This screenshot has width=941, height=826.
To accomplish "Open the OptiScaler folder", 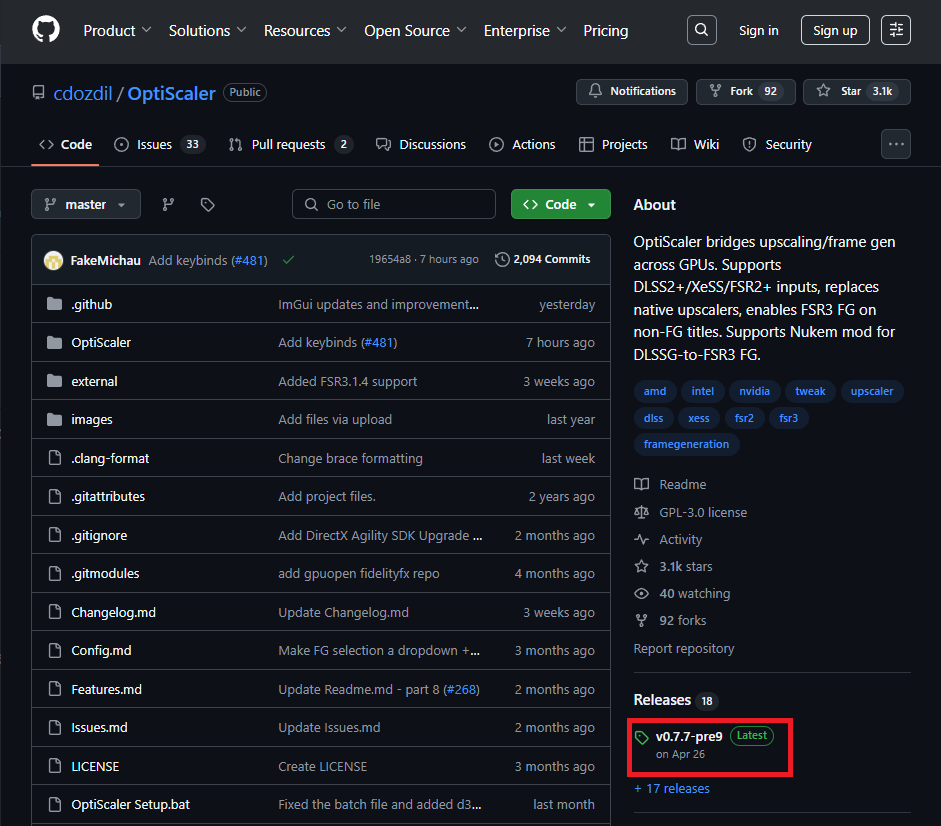I will [101, 342].
